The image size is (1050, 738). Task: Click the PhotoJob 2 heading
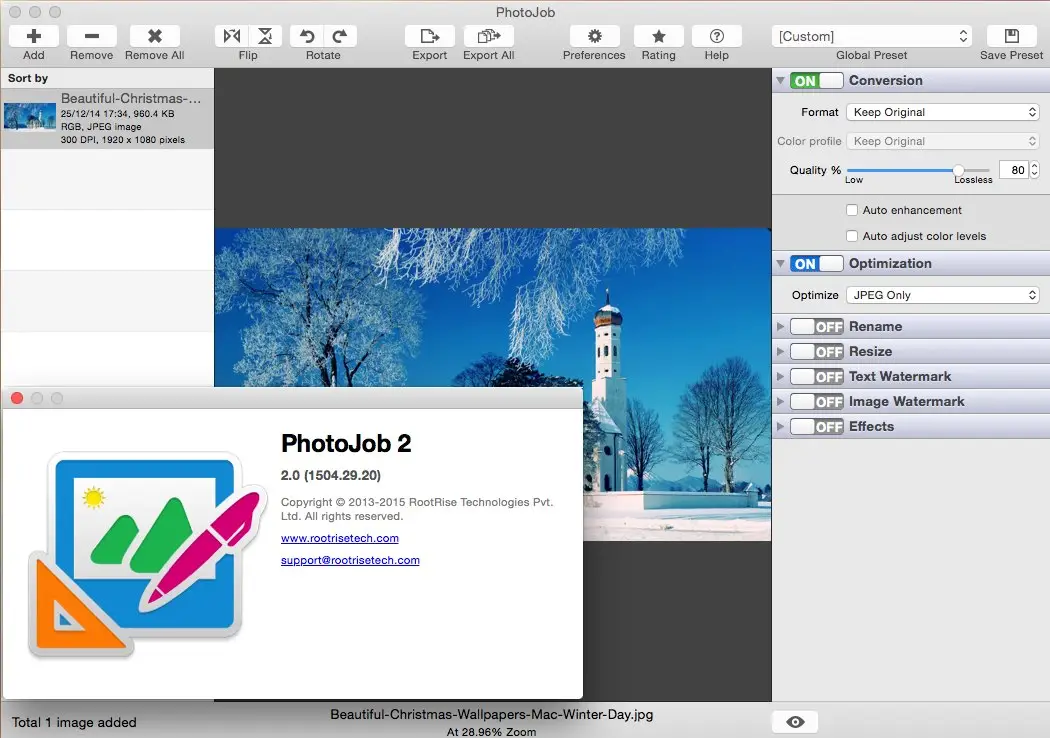pyautogui.click(x=346, y=443)
